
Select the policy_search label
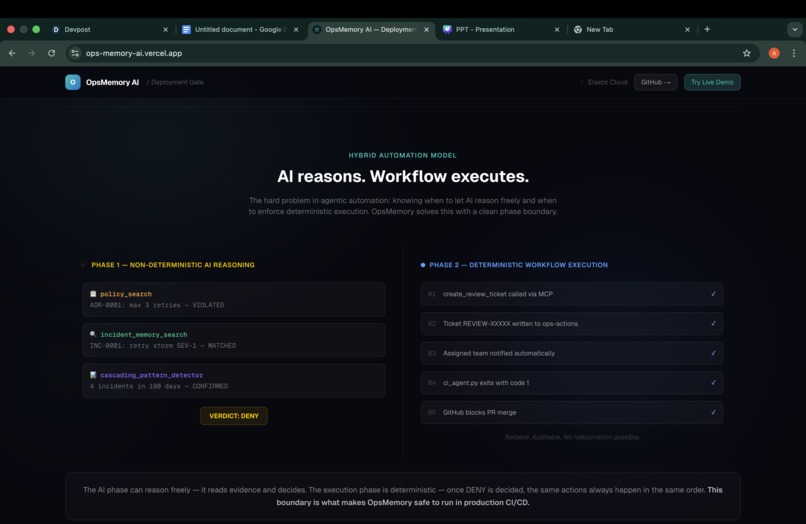click(126, 294)
